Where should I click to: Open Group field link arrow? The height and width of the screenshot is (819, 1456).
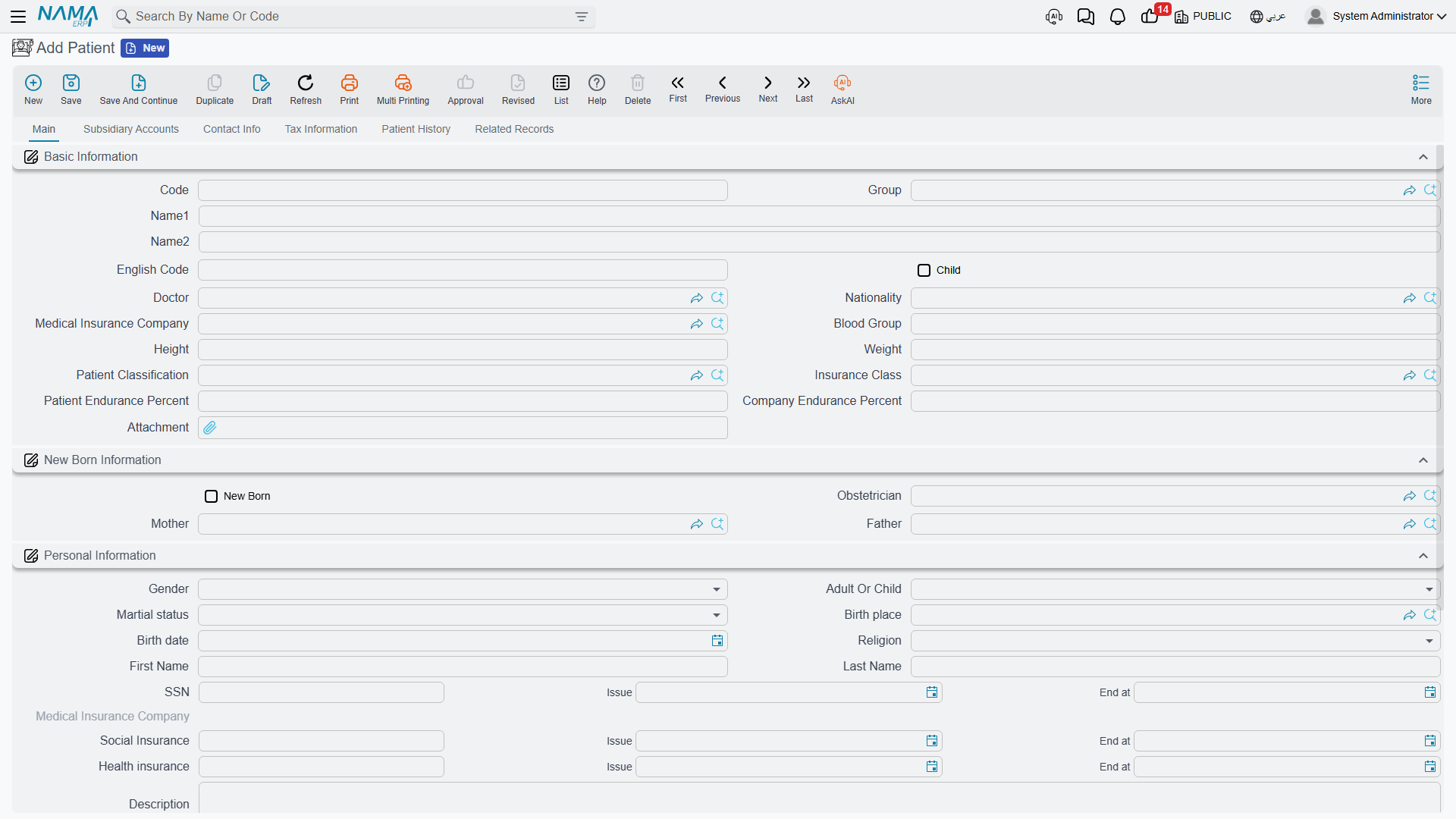(x=1409, y=190)
